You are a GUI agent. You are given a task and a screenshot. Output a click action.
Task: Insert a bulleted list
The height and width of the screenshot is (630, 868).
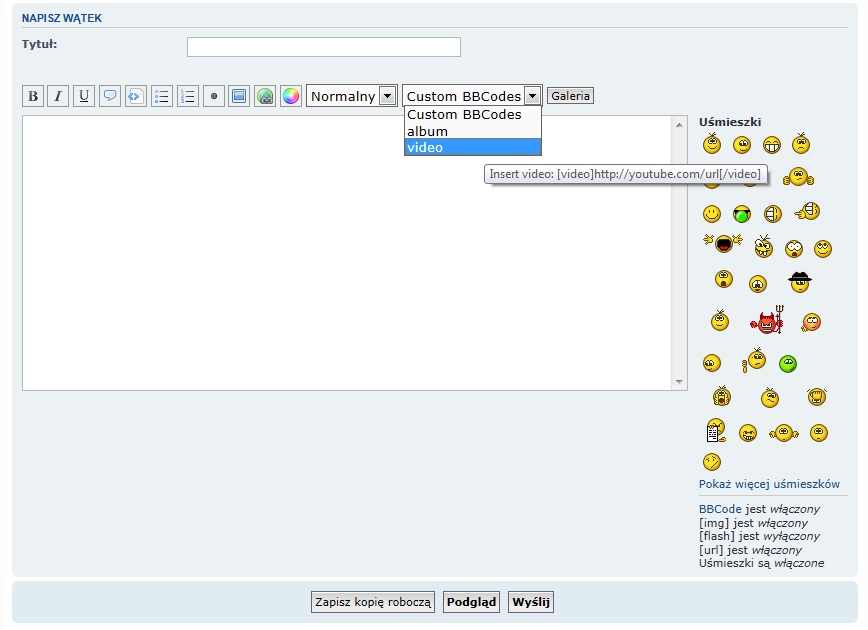click(162, 96)
